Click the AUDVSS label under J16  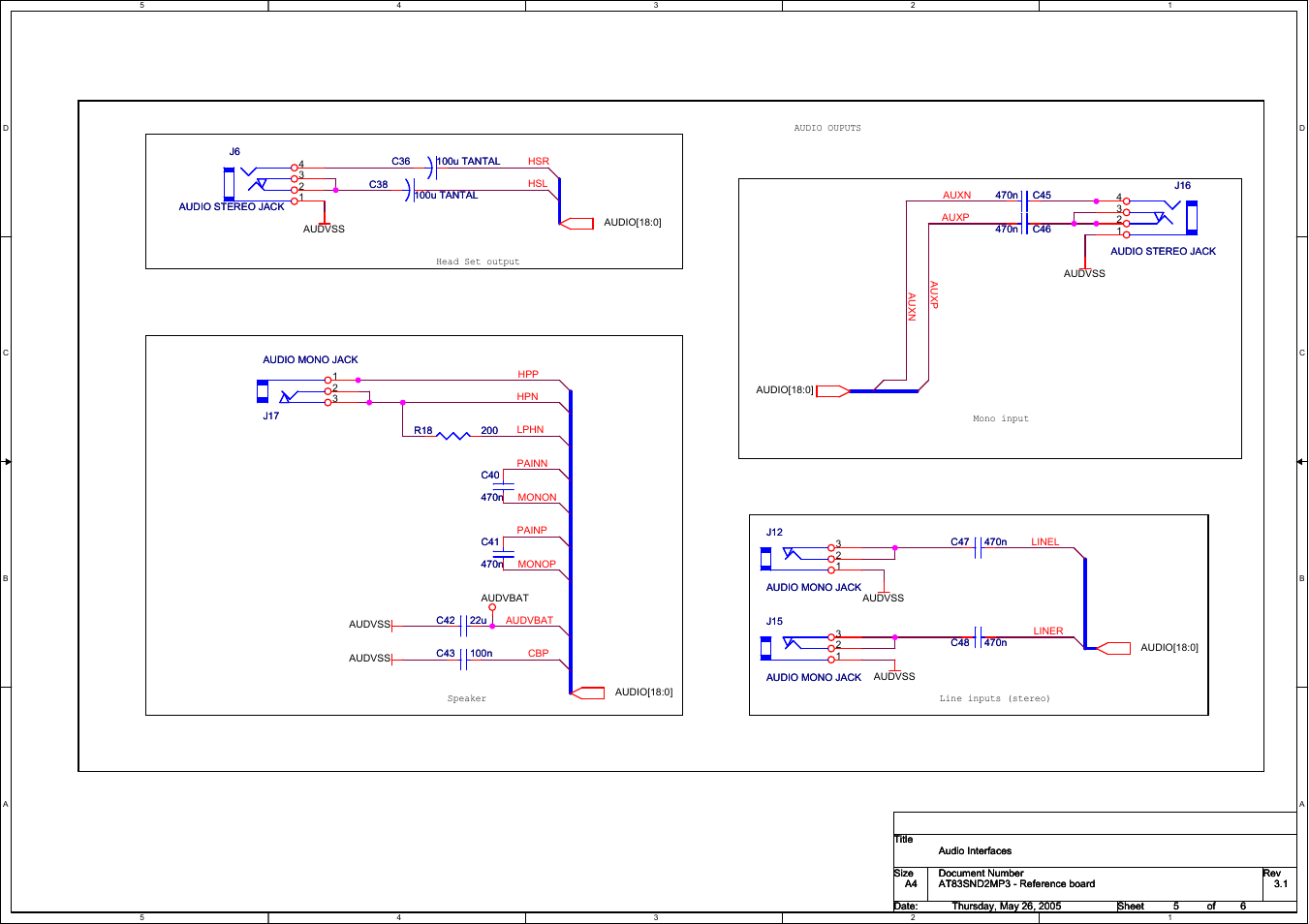click(1084, 274)
